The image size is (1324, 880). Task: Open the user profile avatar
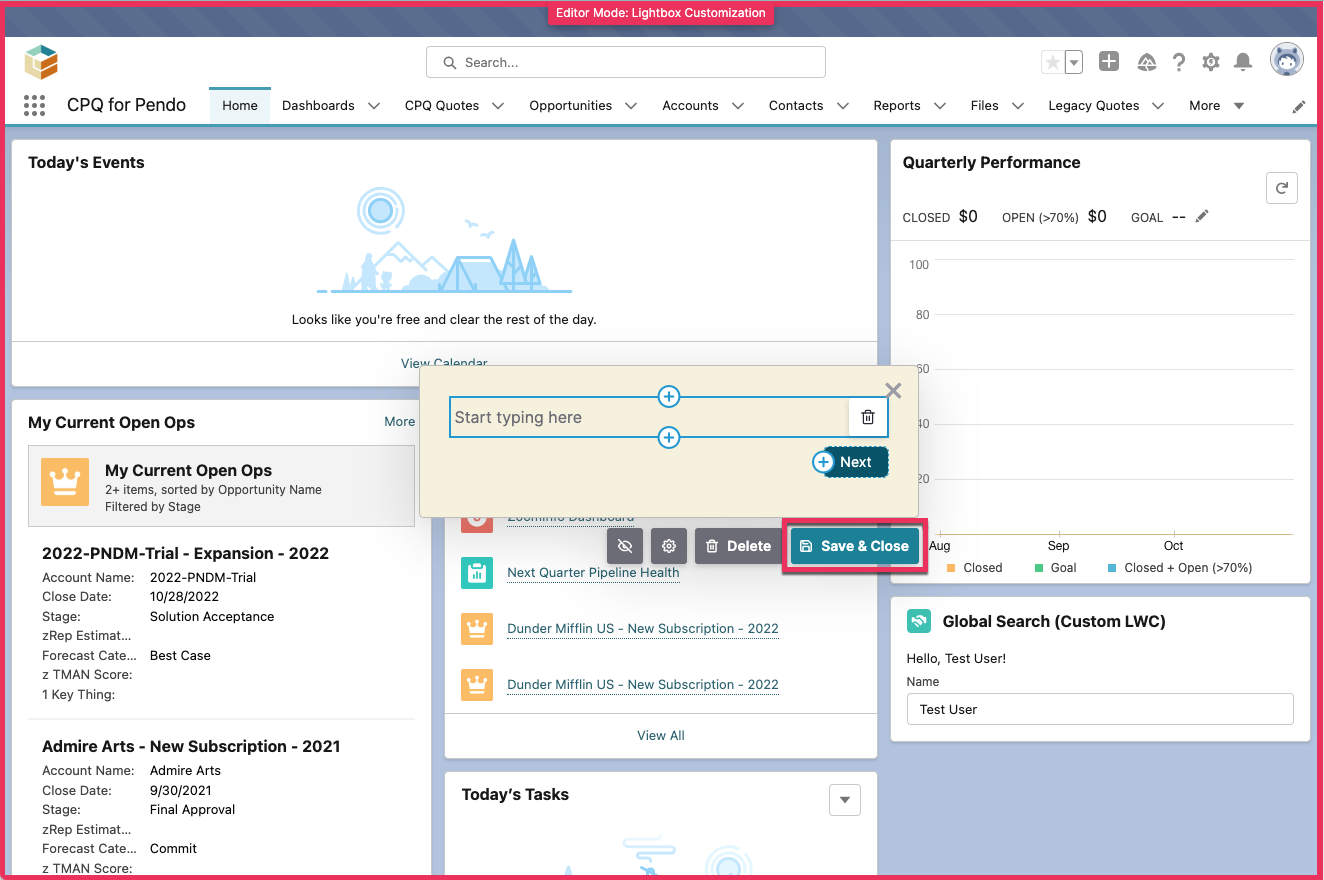[1287, 60]
